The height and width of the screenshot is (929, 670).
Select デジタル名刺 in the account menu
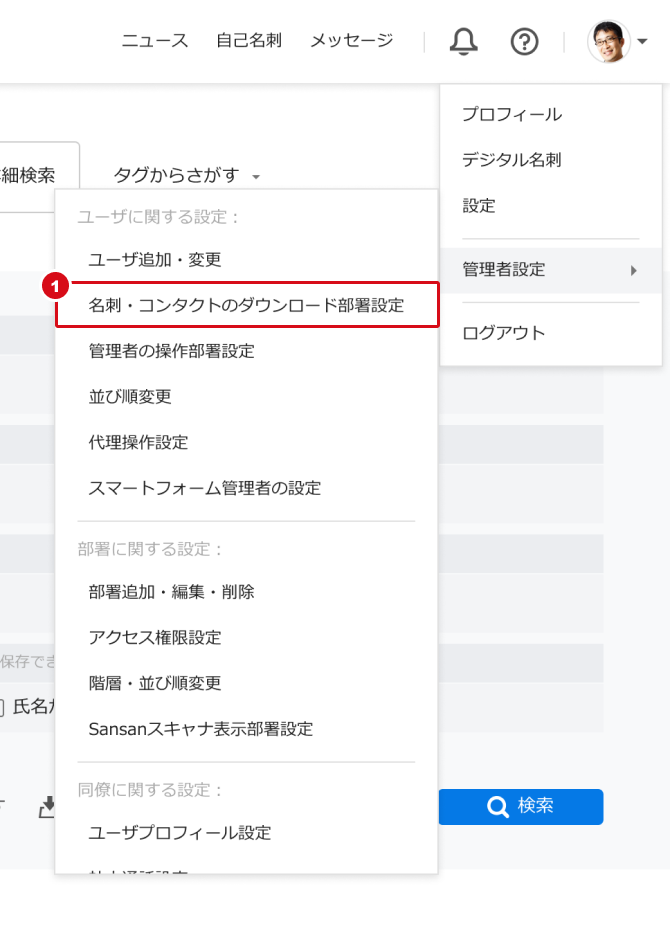click(511, 159)
